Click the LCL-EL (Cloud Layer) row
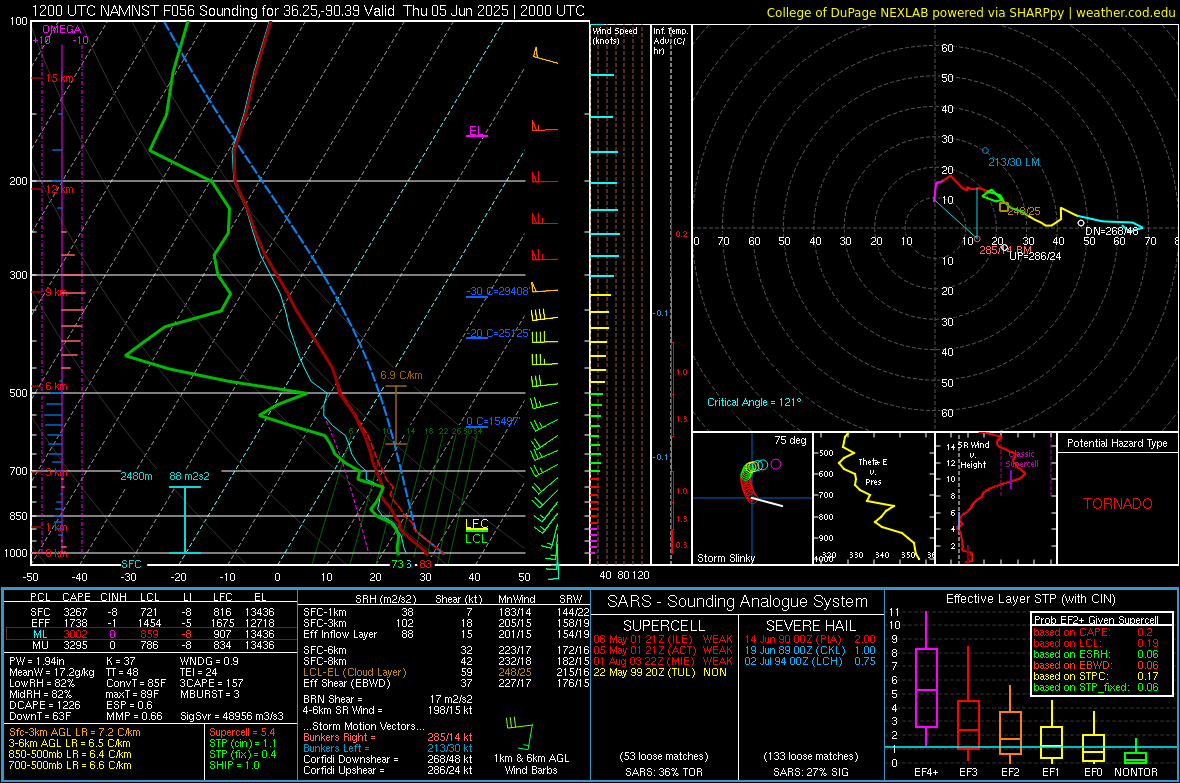The image size is (1180, 783). [x=446, y=672]
